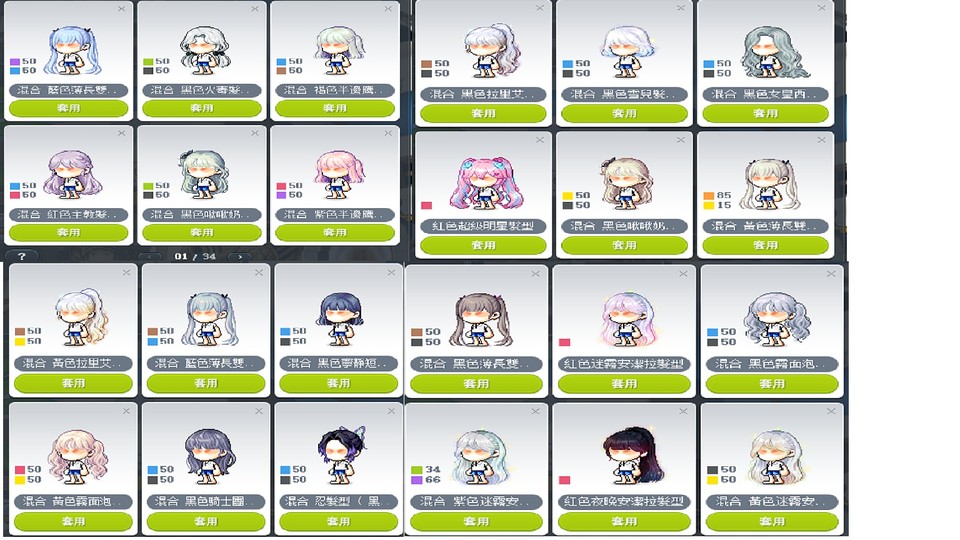Select the dark navy 黑色寧靜短 hair preview
Screen dimensions: 960x540
click(340, 320)
